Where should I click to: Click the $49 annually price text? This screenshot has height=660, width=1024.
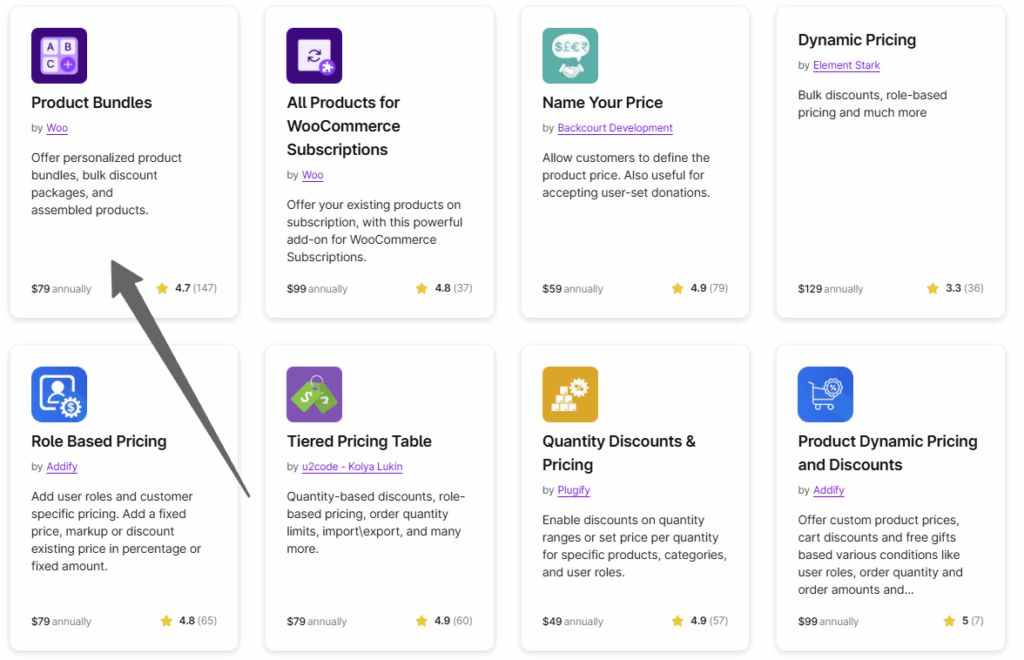point(573,621)
